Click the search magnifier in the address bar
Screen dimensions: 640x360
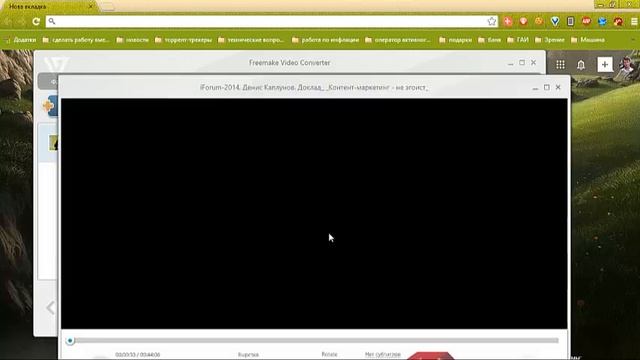pyautogui.click(x=51, y=21)
